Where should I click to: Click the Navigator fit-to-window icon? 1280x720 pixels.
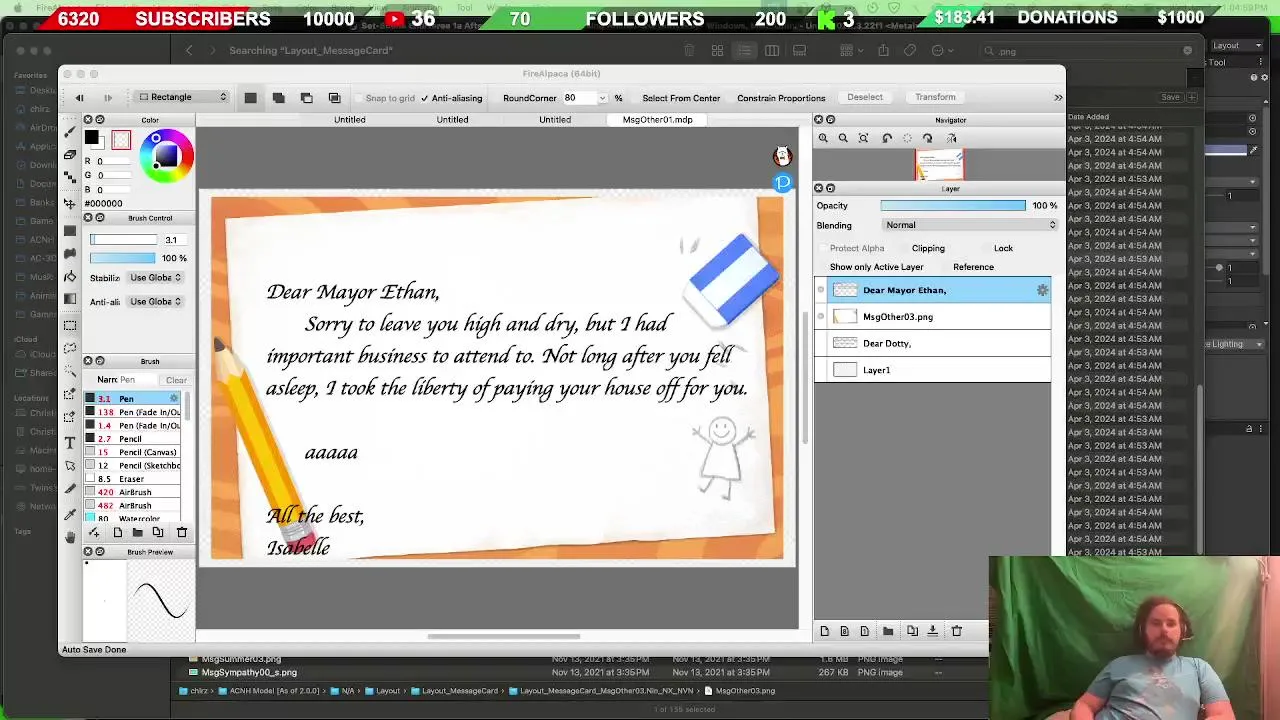(x=863, y=138)
